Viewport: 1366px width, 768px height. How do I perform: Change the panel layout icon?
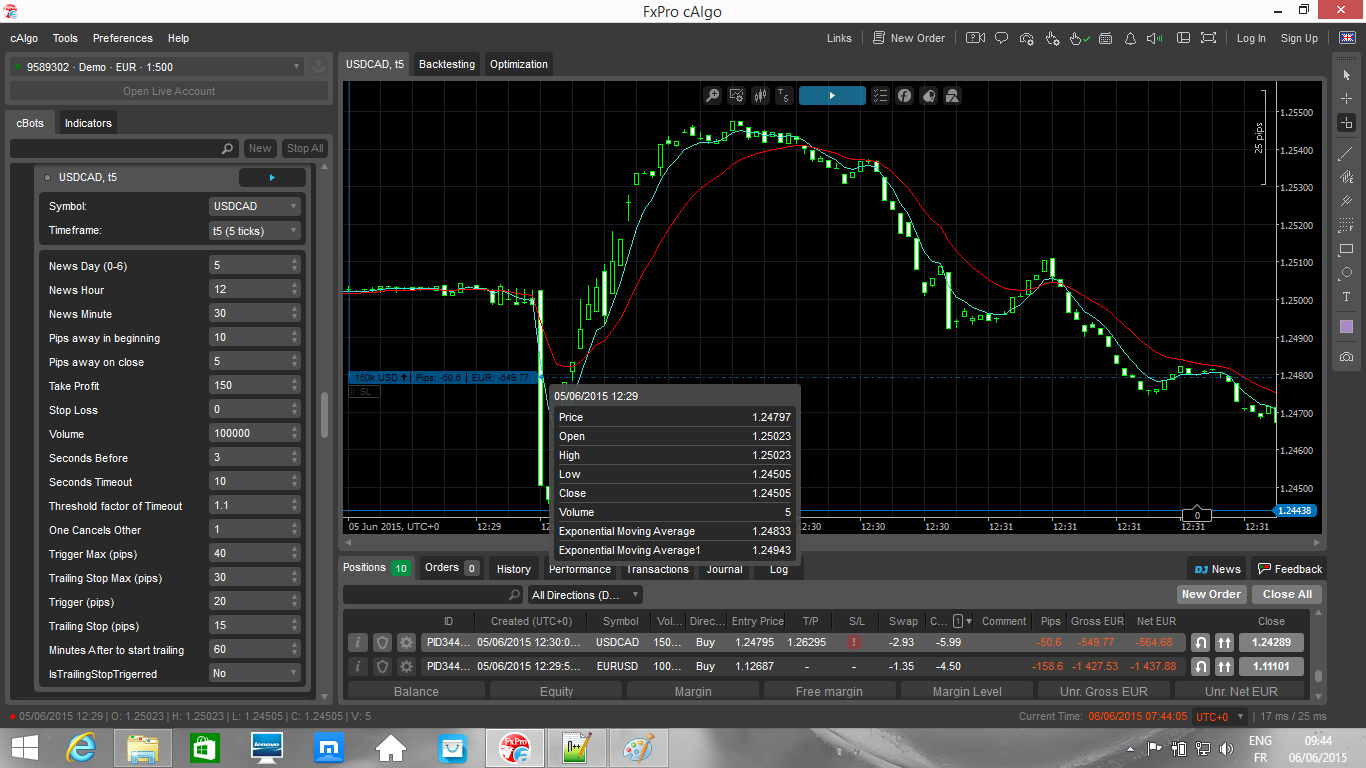(x=1181, y=38)
